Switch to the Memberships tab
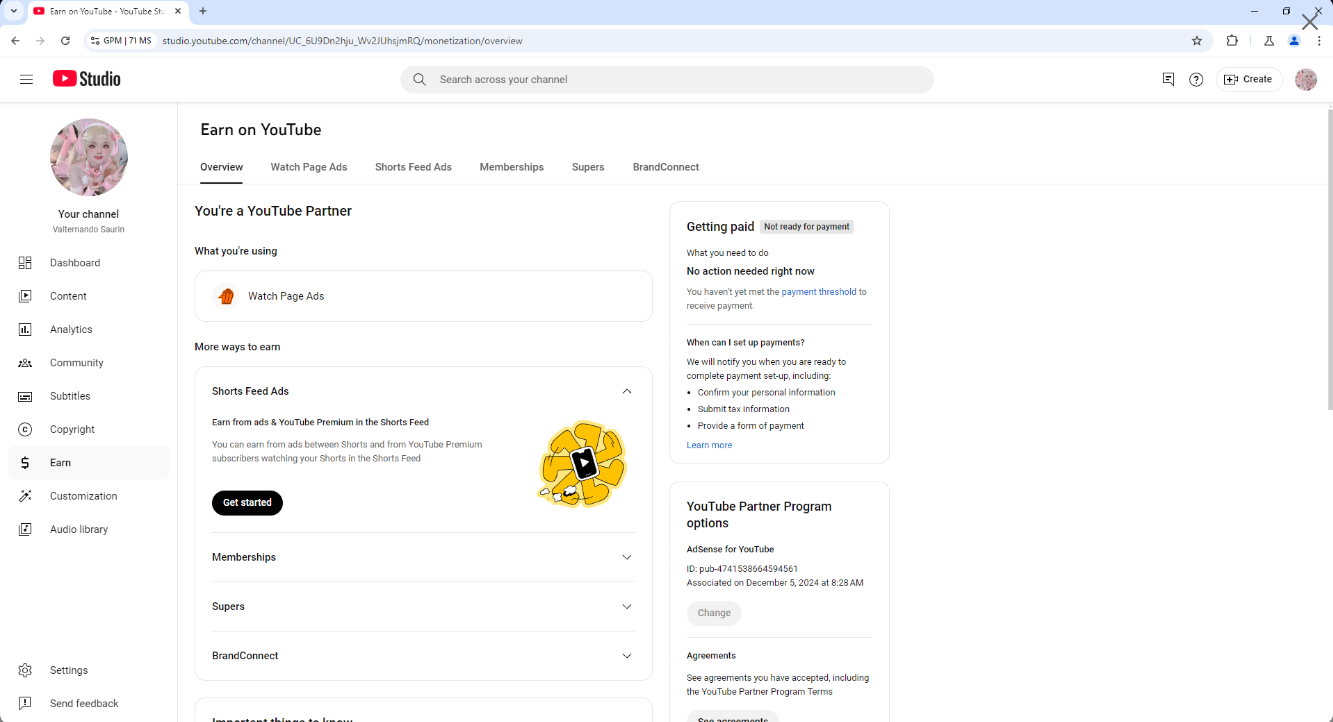The image size is (1333, 722). pos(511,167)
